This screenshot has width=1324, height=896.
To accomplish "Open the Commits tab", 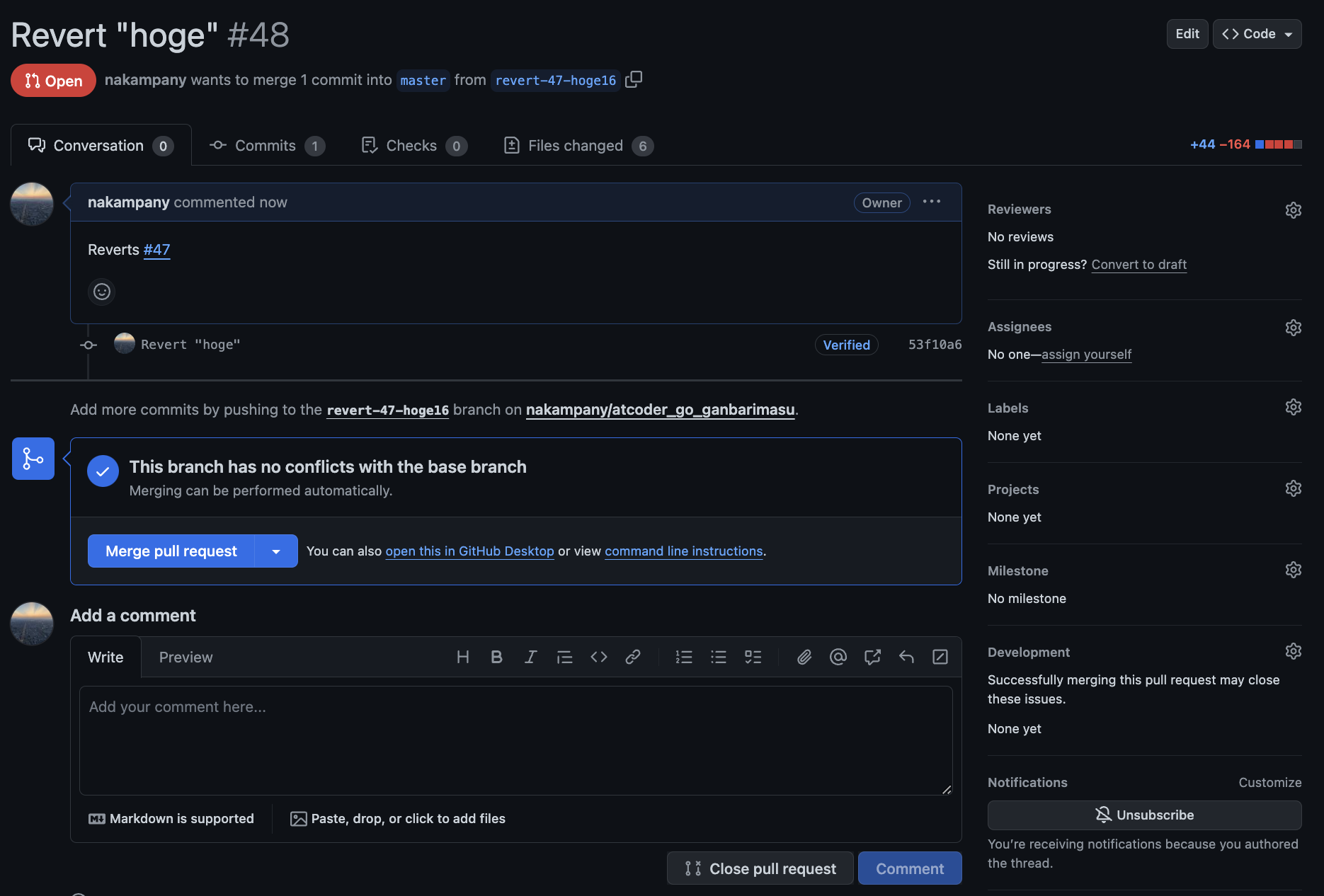I will coord(267,145).
